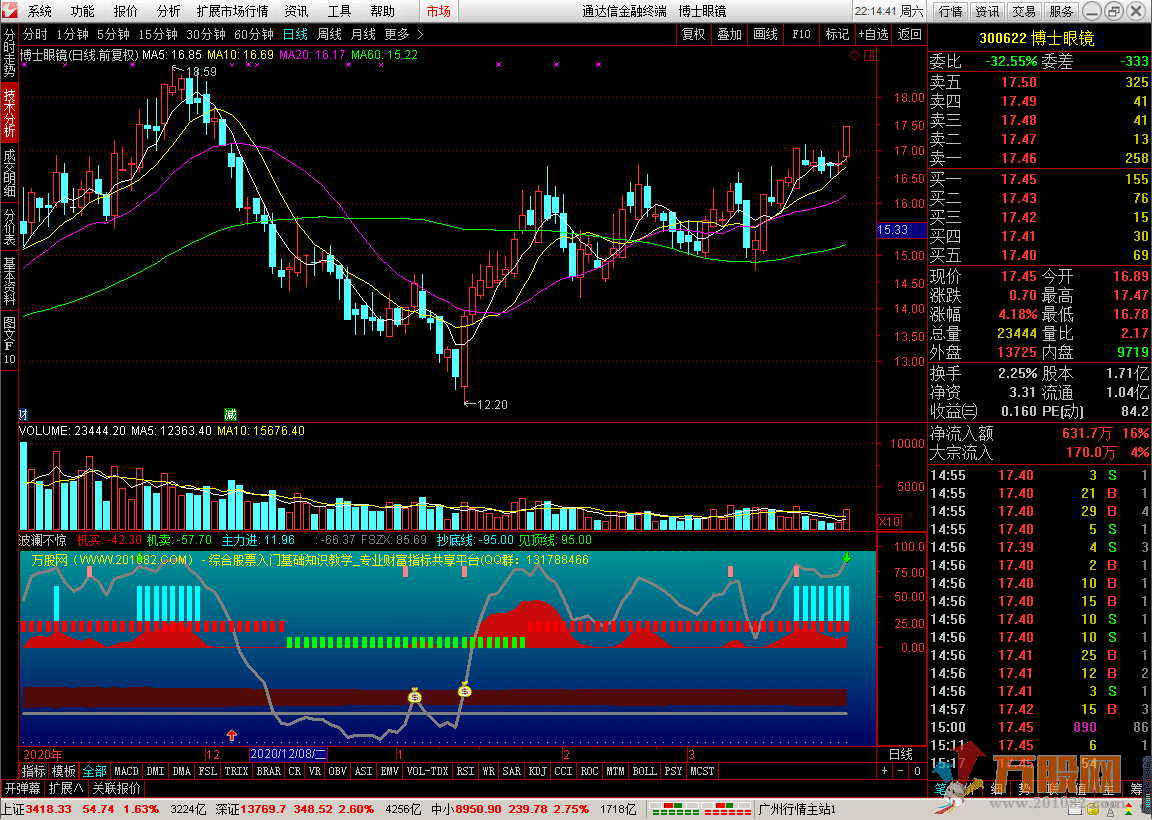The height and width of the screenshot is (820, 1152).
Task: Open the 基本资料 sidebar tab
Action: point(9,281)
